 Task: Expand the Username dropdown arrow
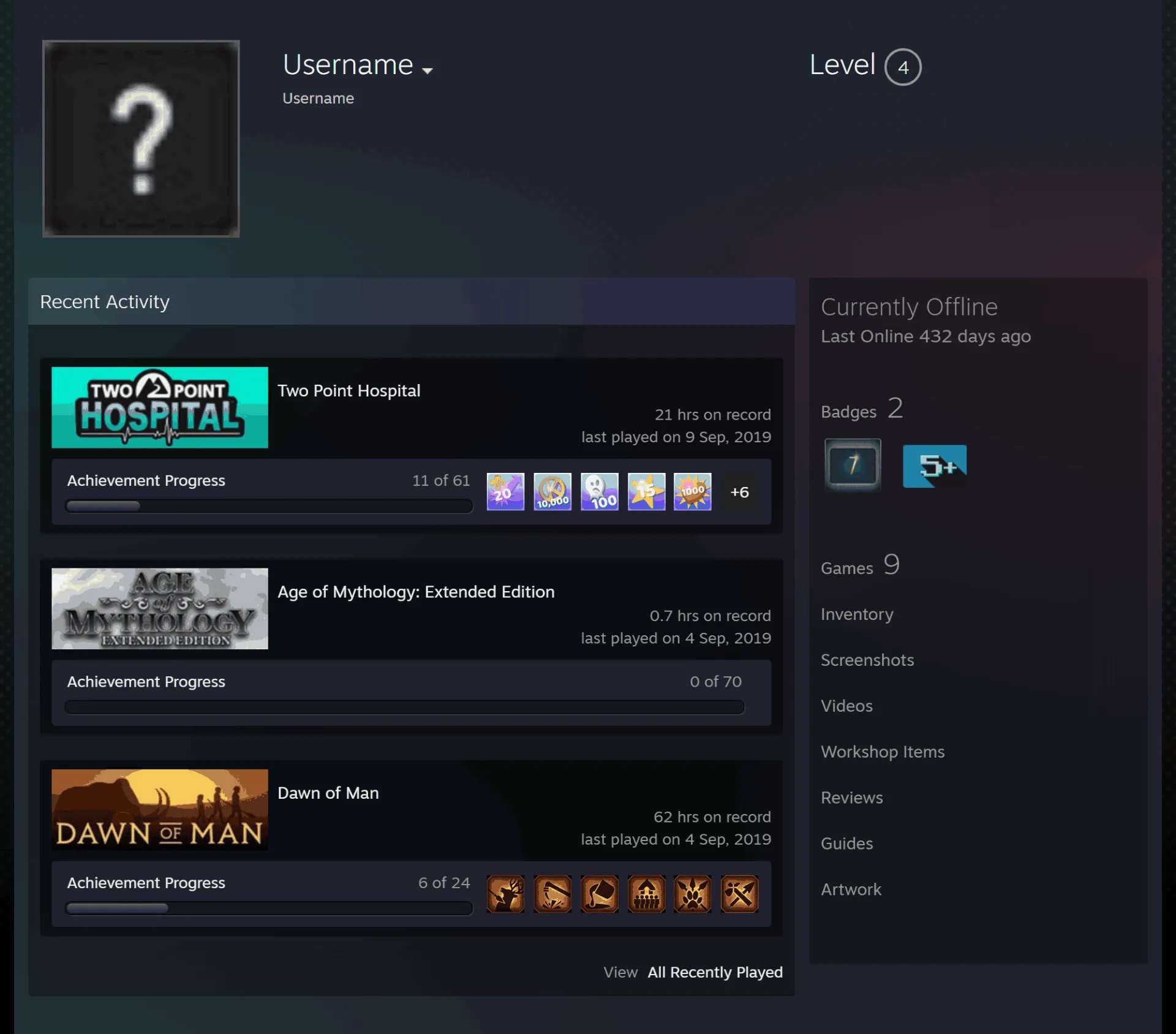pos(428,70)
